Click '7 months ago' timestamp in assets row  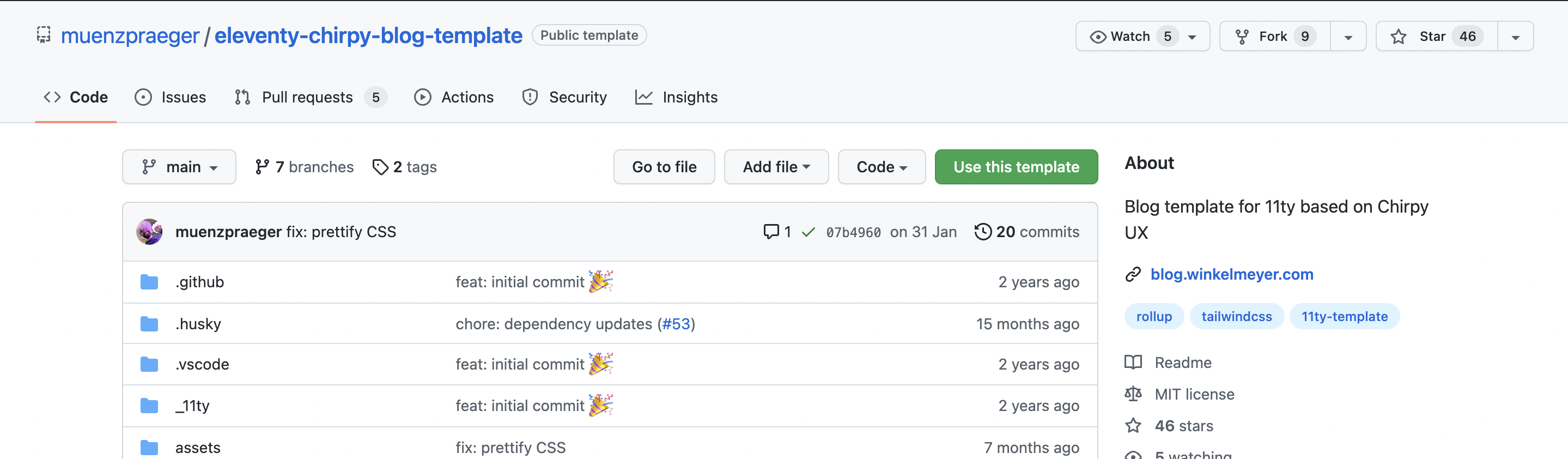click(1032, 448)
